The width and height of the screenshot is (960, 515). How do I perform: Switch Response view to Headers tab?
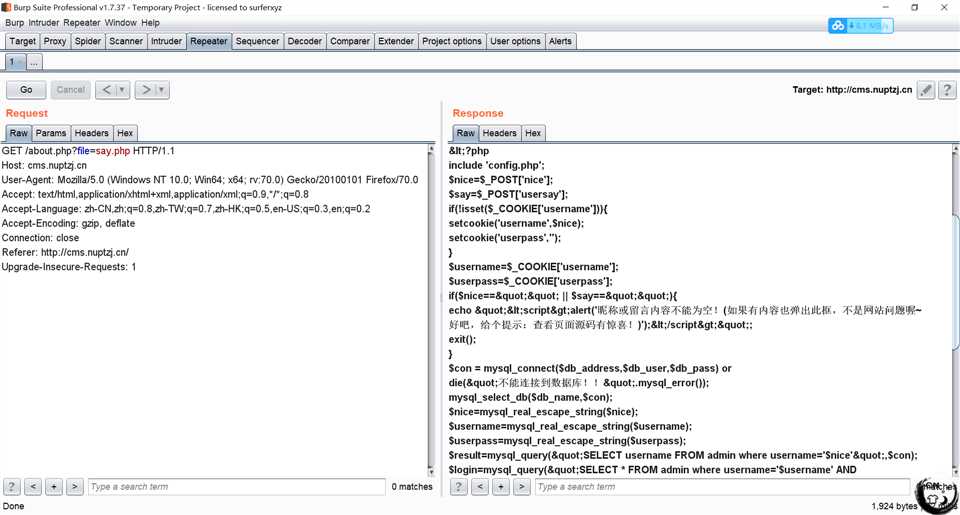click(500, 133)
